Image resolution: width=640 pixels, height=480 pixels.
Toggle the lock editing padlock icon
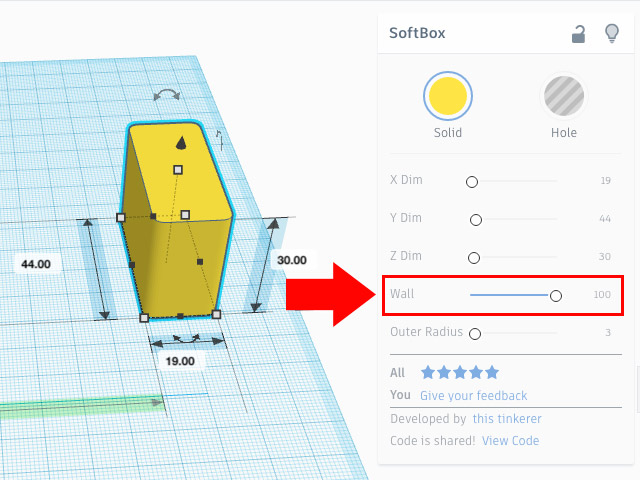click(578, 34)
